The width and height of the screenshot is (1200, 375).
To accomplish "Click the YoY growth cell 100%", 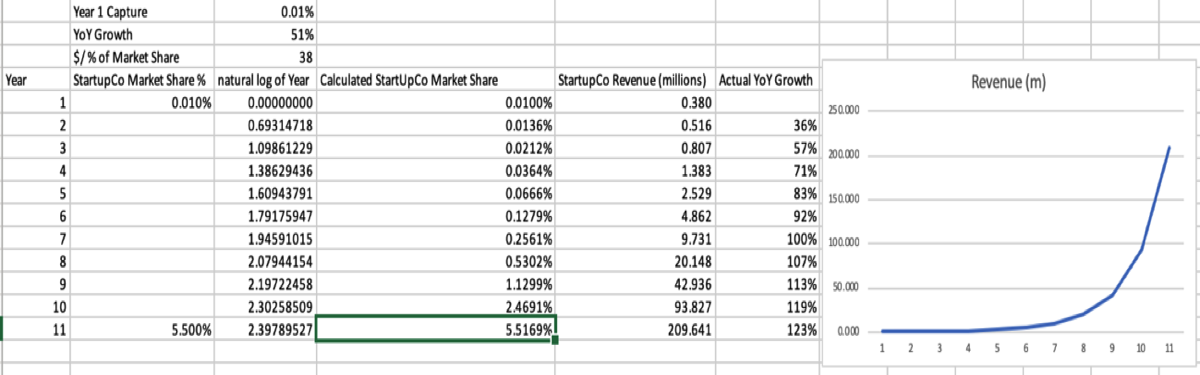I will coord(768,239).
